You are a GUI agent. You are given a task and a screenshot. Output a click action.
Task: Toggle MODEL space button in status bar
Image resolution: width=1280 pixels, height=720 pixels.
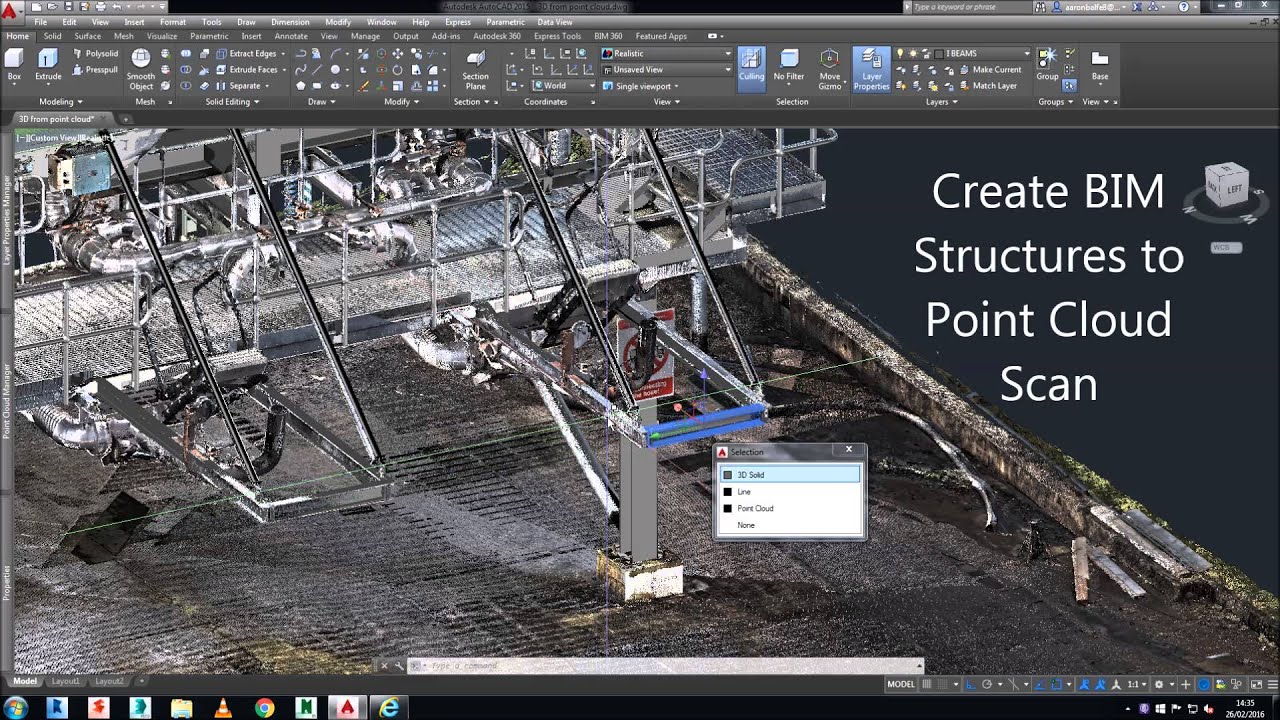(x=900, y=684)
